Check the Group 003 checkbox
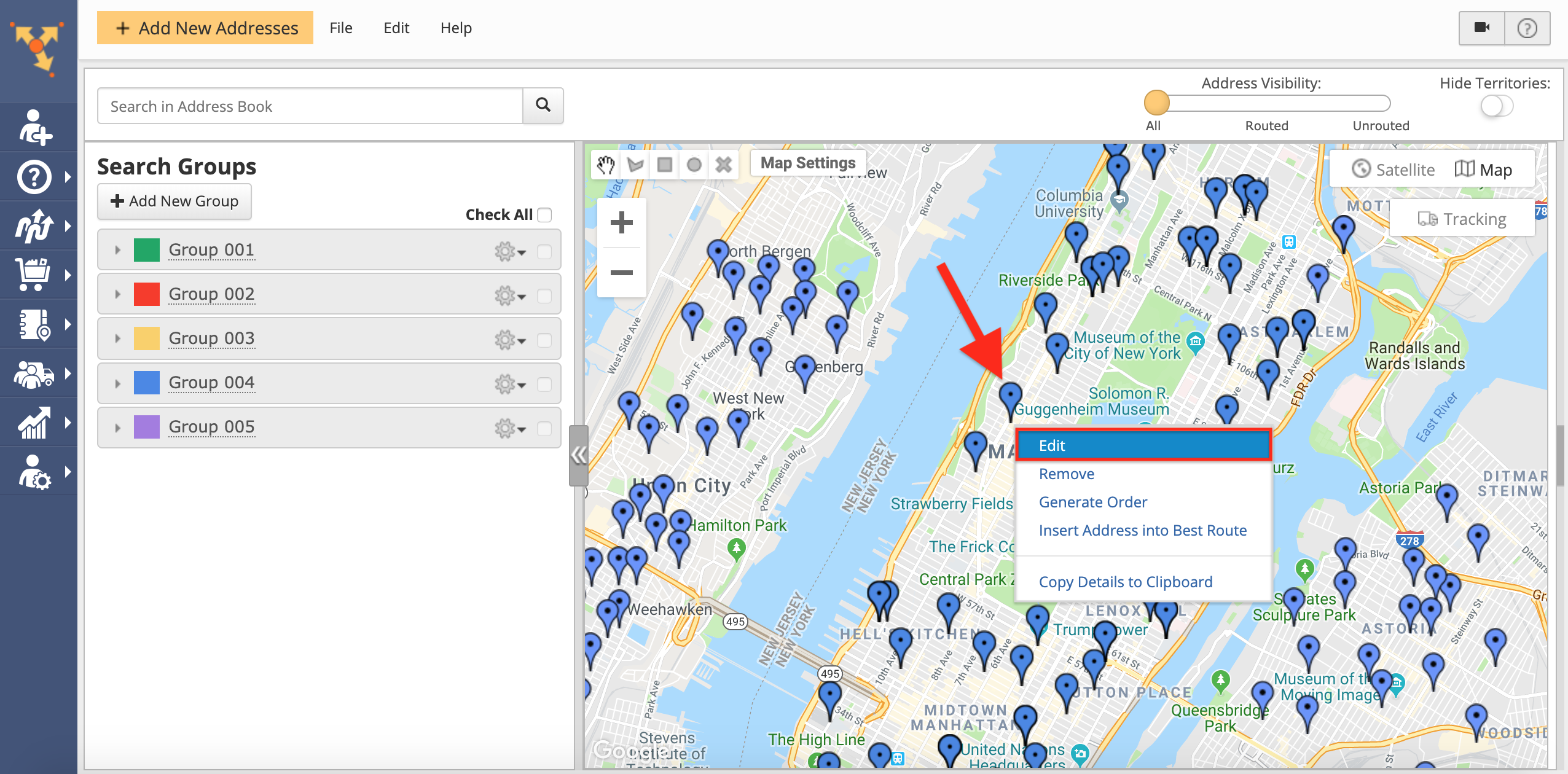This screenshot has height=774, width=1568. click(x=544, y=340)
